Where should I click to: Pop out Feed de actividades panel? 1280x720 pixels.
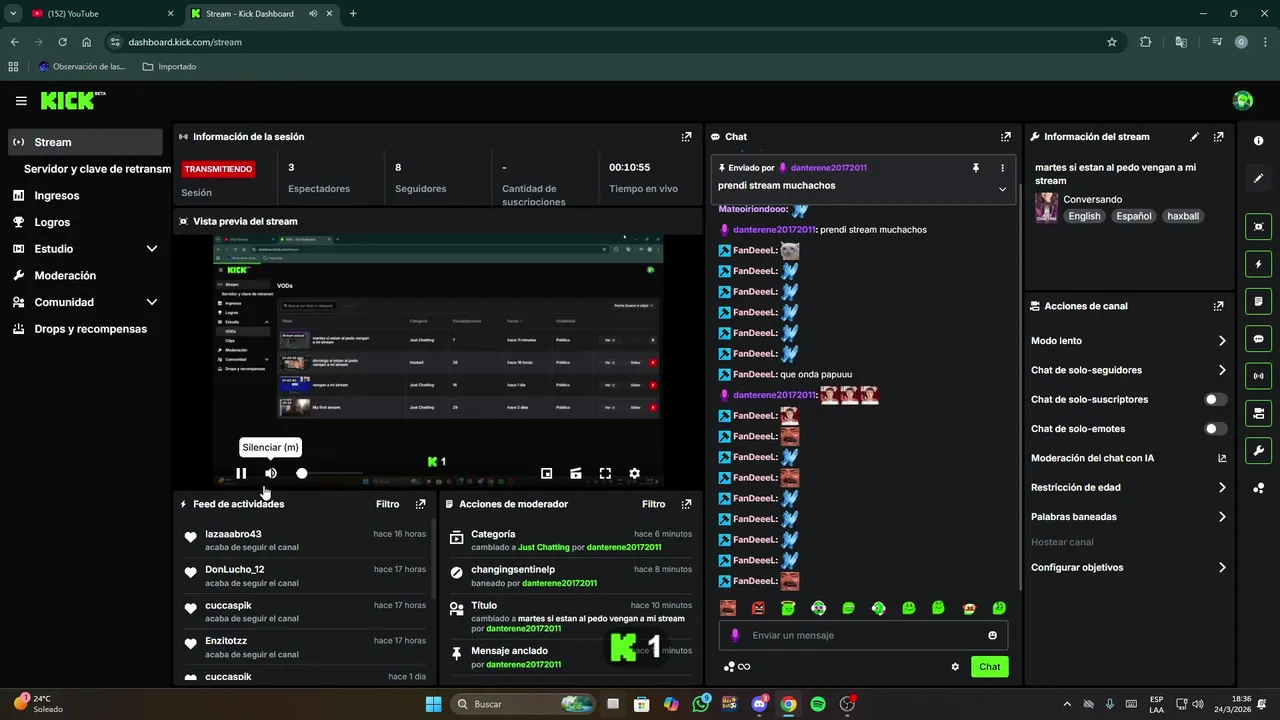(420, 505)
